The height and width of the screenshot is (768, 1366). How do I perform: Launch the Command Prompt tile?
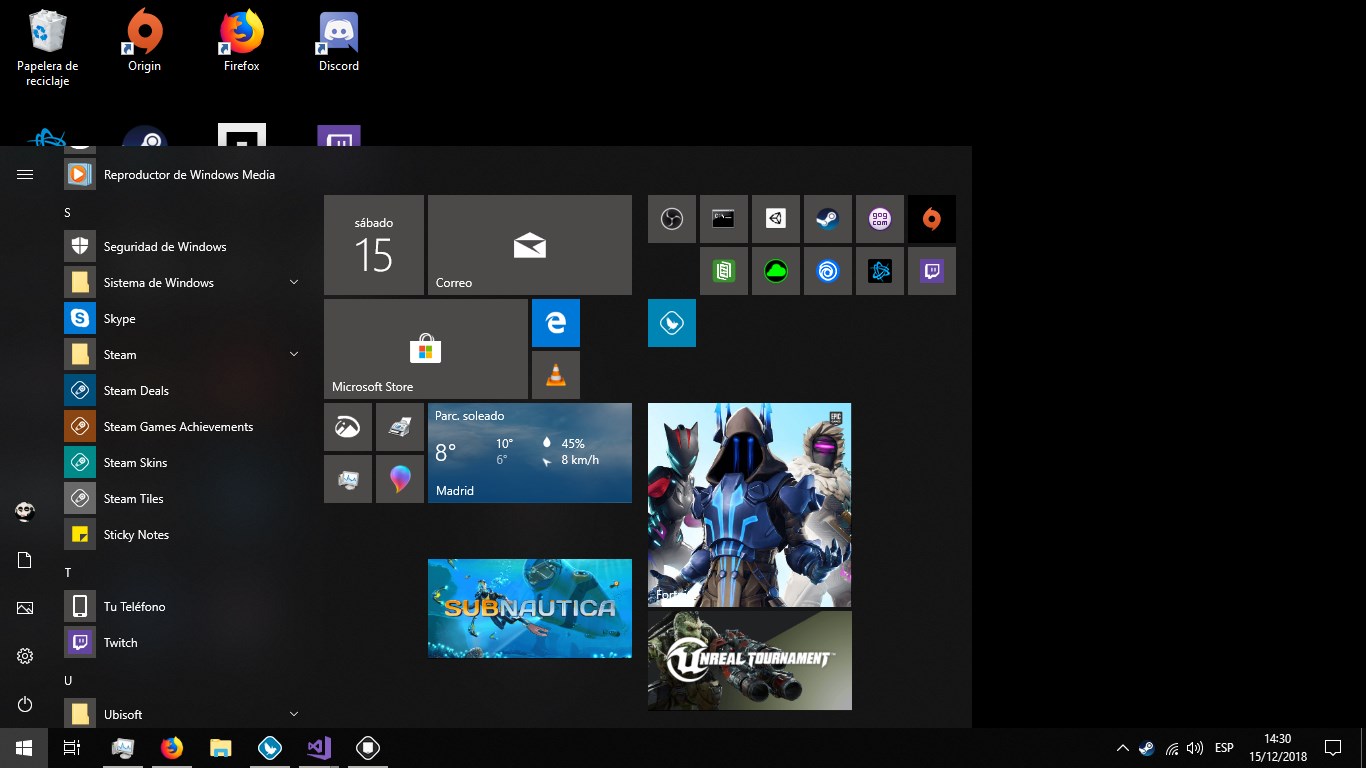click(x=724, y=219)
